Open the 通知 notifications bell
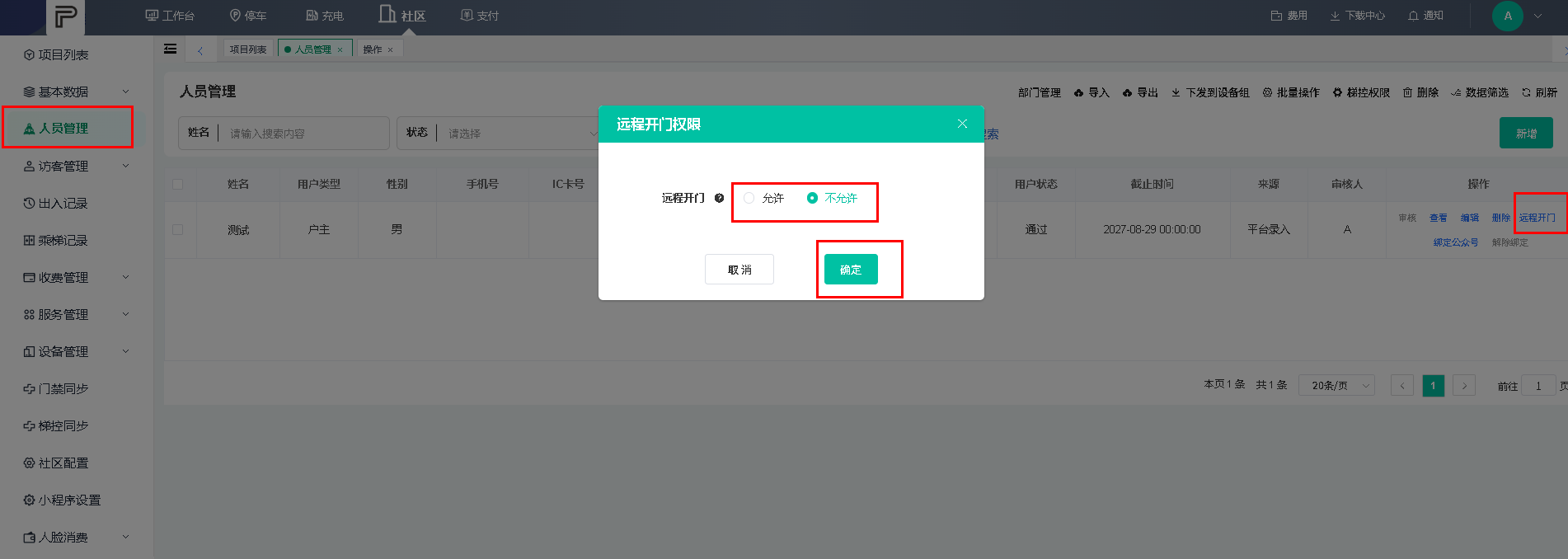The width and height of the screenshot is (1568, 559). tap(1425, 16)
